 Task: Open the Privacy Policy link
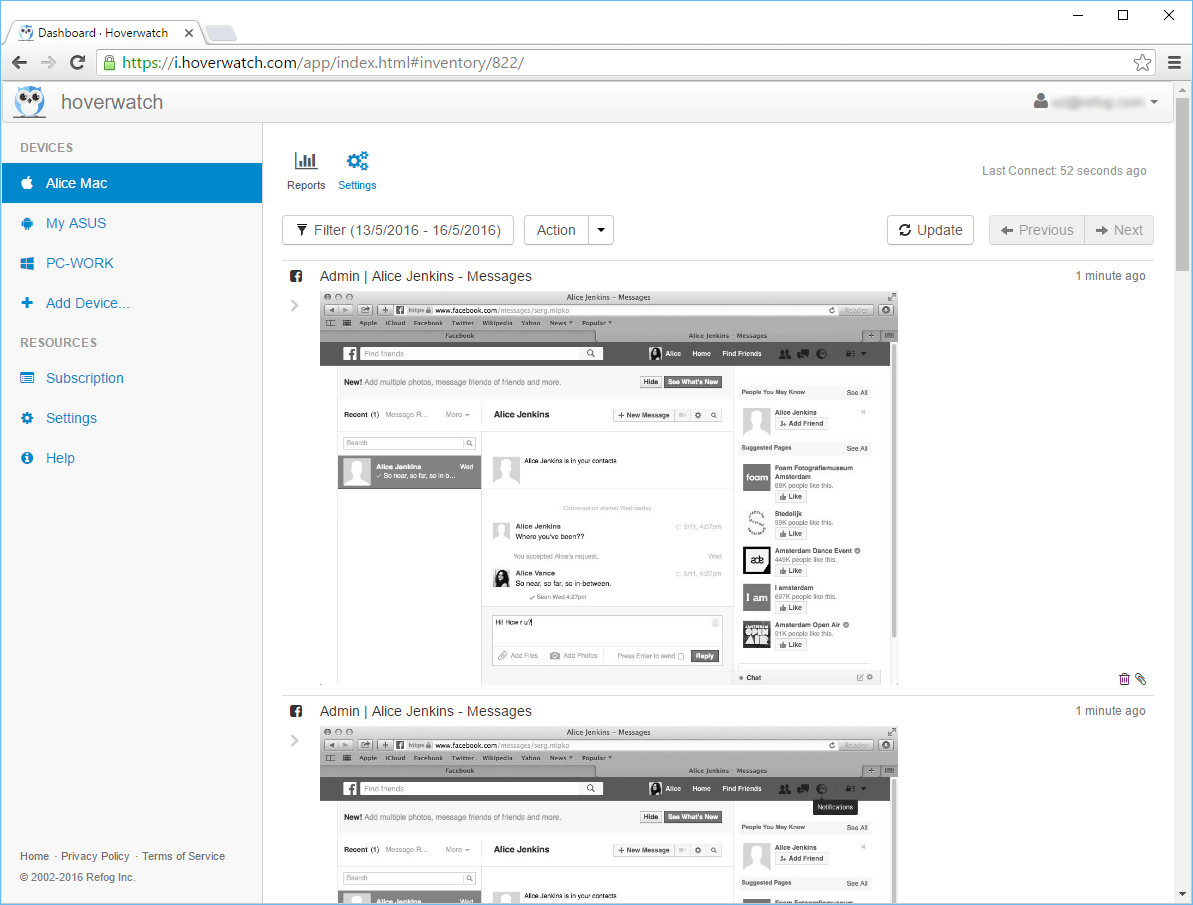click(95, 856)
